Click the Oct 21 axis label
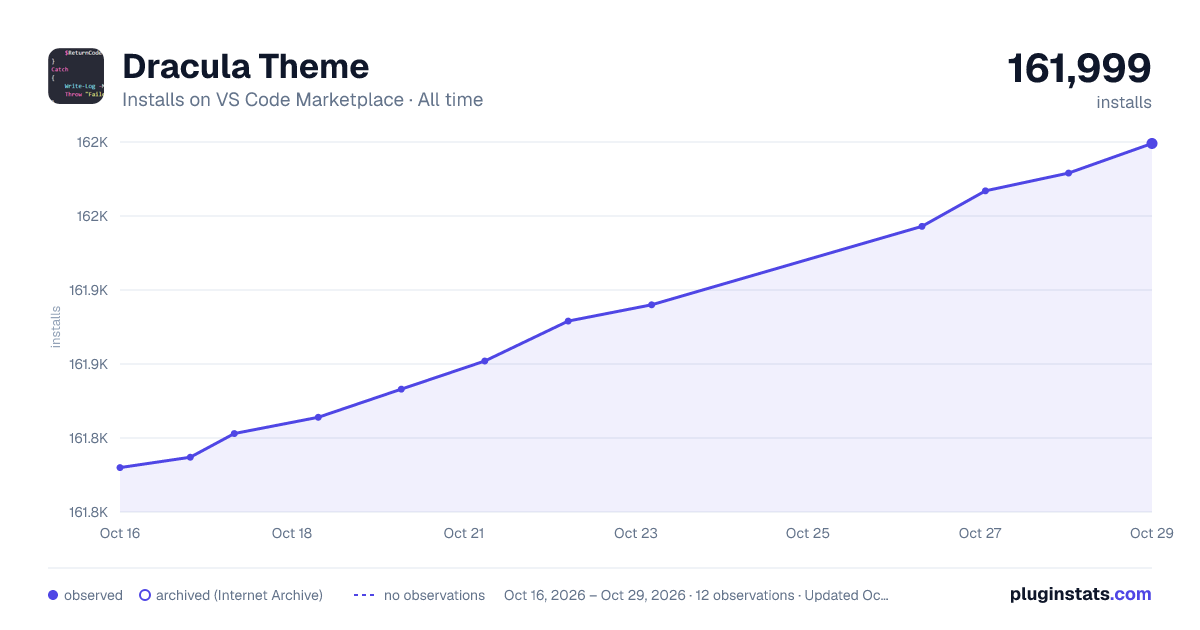Image resolution: width=1200 pixels, height=630 pixels. click(464, 533)
